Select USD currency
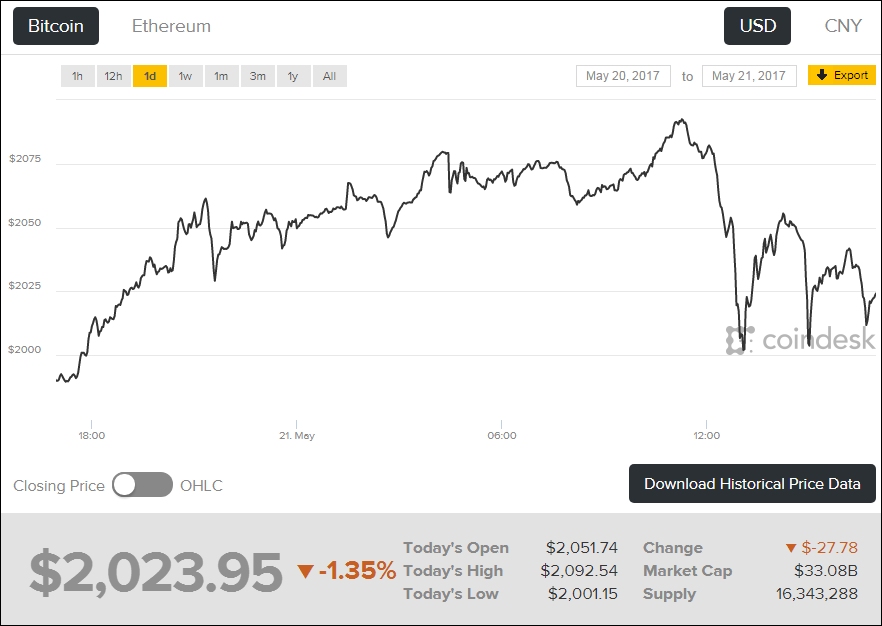The image size is (882, 626). tap(757, 26)
